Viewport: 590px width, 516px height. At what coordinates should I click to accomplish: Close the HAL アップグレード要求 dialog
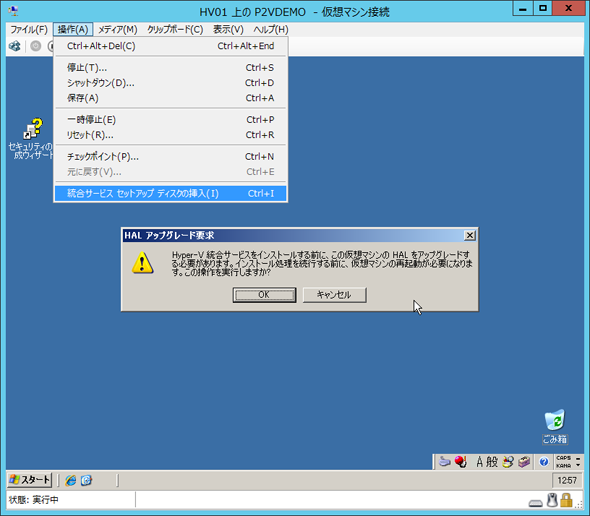[x=470, y=236]
